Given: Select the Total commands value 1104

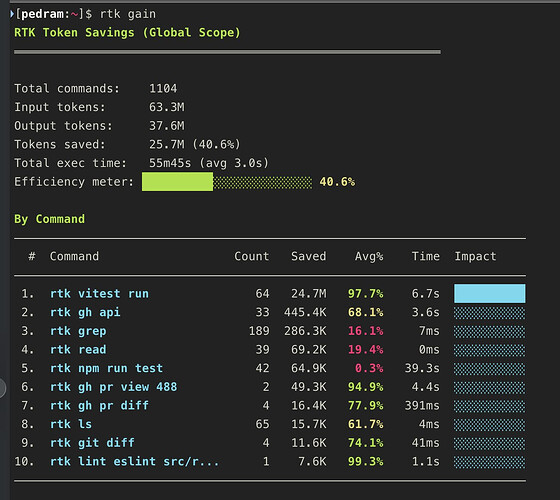Looking at the screenshot, I should pyautogui.click(x=163, y=88).
